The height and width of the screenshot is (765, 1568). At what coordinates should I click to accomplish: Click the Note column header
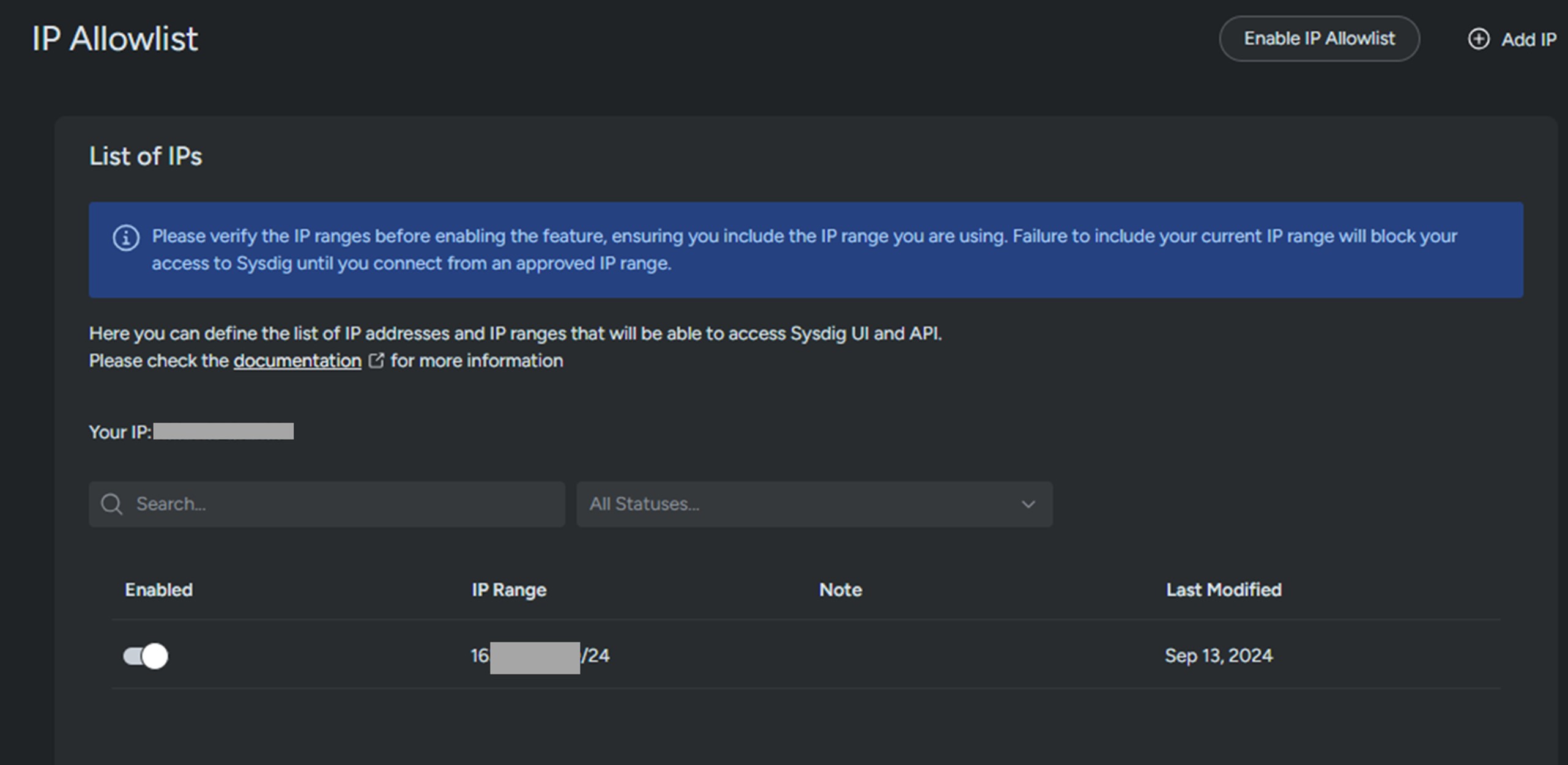click(x=840, y=589)
